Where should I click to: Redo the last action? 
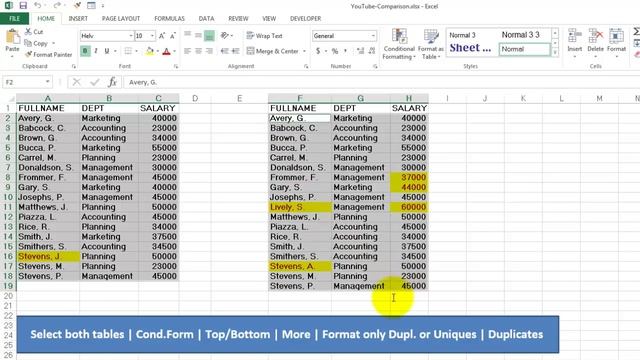57,6
